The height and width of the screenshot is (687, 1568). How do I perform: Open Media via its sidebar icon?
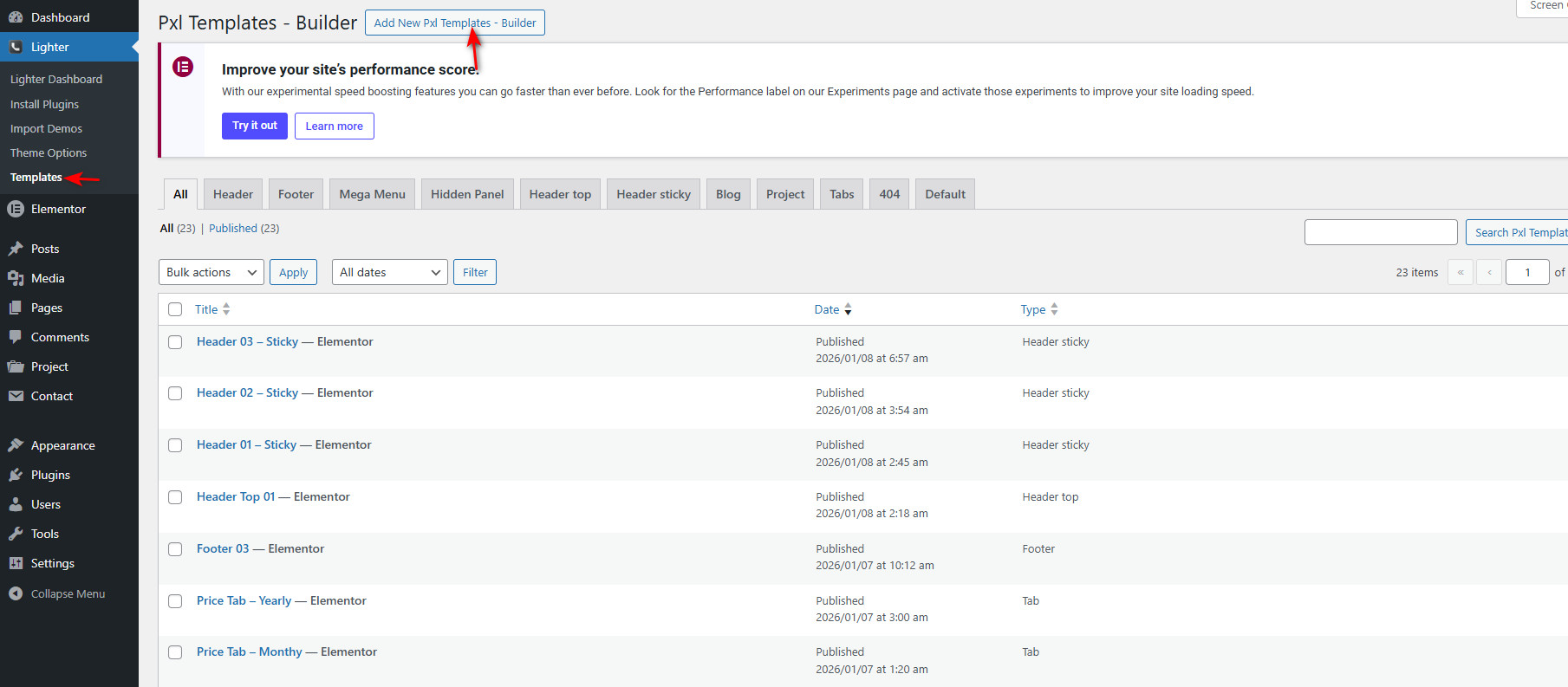pos(16,278)
